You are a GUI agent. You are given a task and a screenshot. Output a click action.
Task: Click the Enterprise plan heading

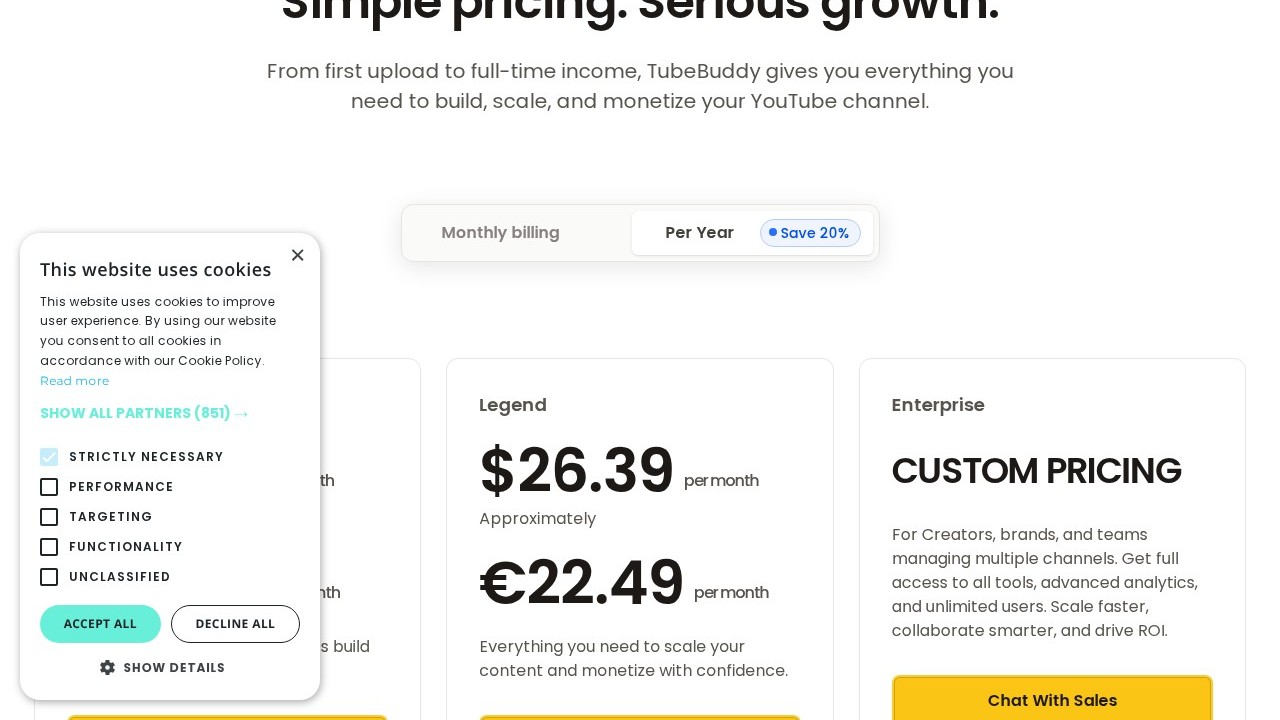point(937,405)
